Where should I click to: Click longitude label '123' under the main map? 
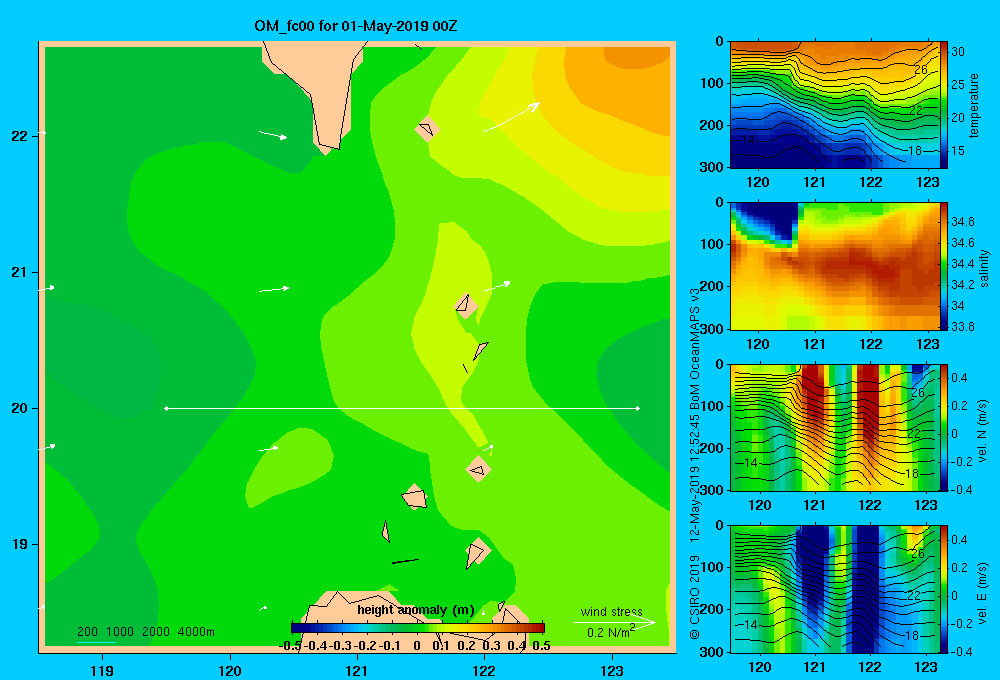pyautogui.click(x=612, y=670)
